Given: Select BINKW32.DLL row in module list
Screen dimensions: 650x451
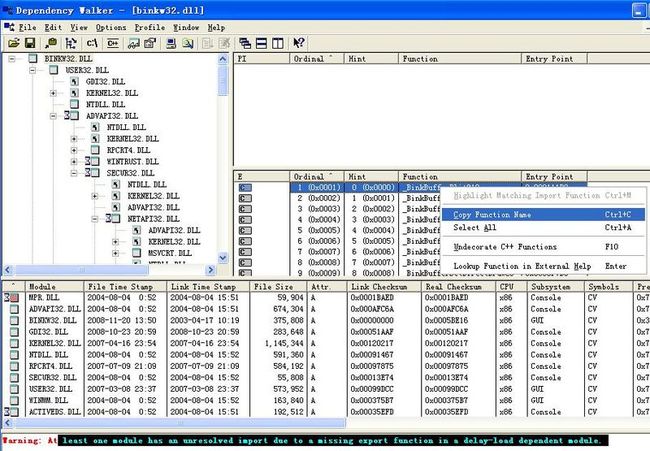Looking at the screenshot, I should coord(323,320).
